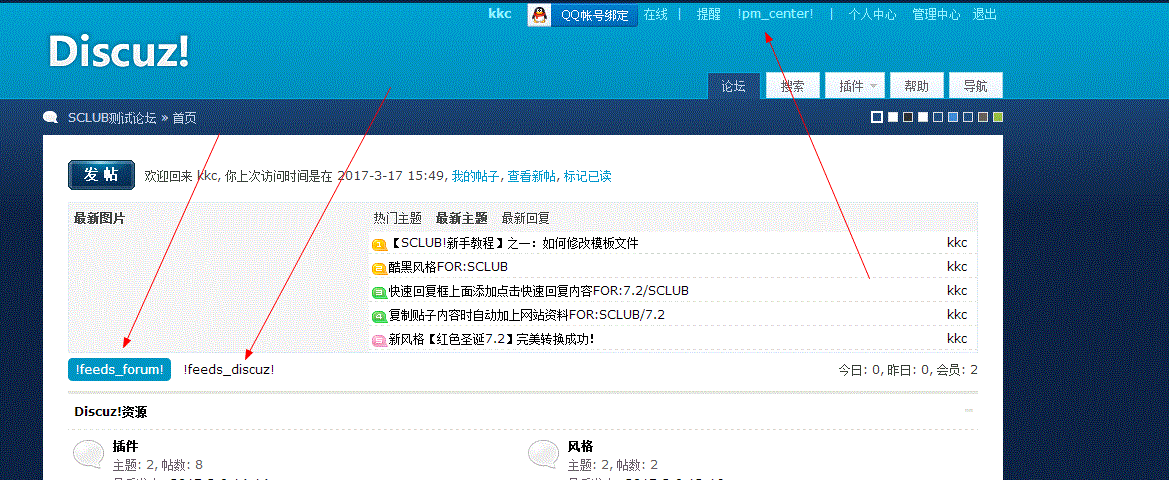Image resolution: width=1169 pixels, height=480 pixels.
Task: Open the 我的帖子 link
Action: (475, 177)
